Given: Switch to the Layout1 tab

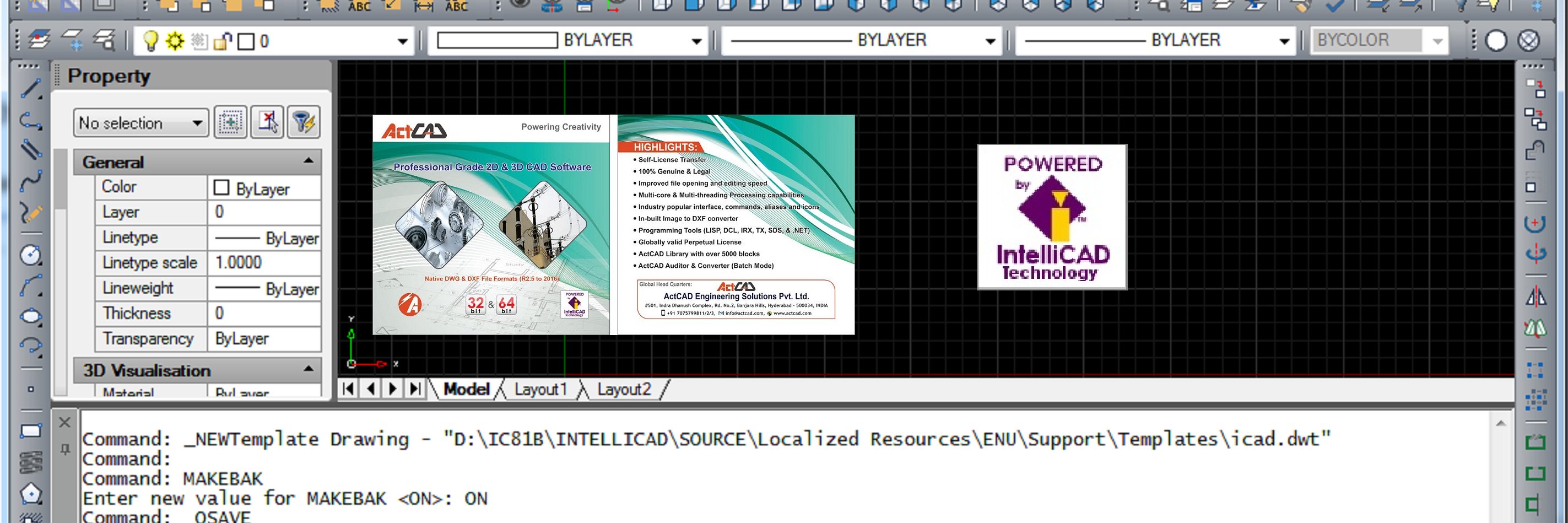Looking at the screenshot, I should [540, 389].
